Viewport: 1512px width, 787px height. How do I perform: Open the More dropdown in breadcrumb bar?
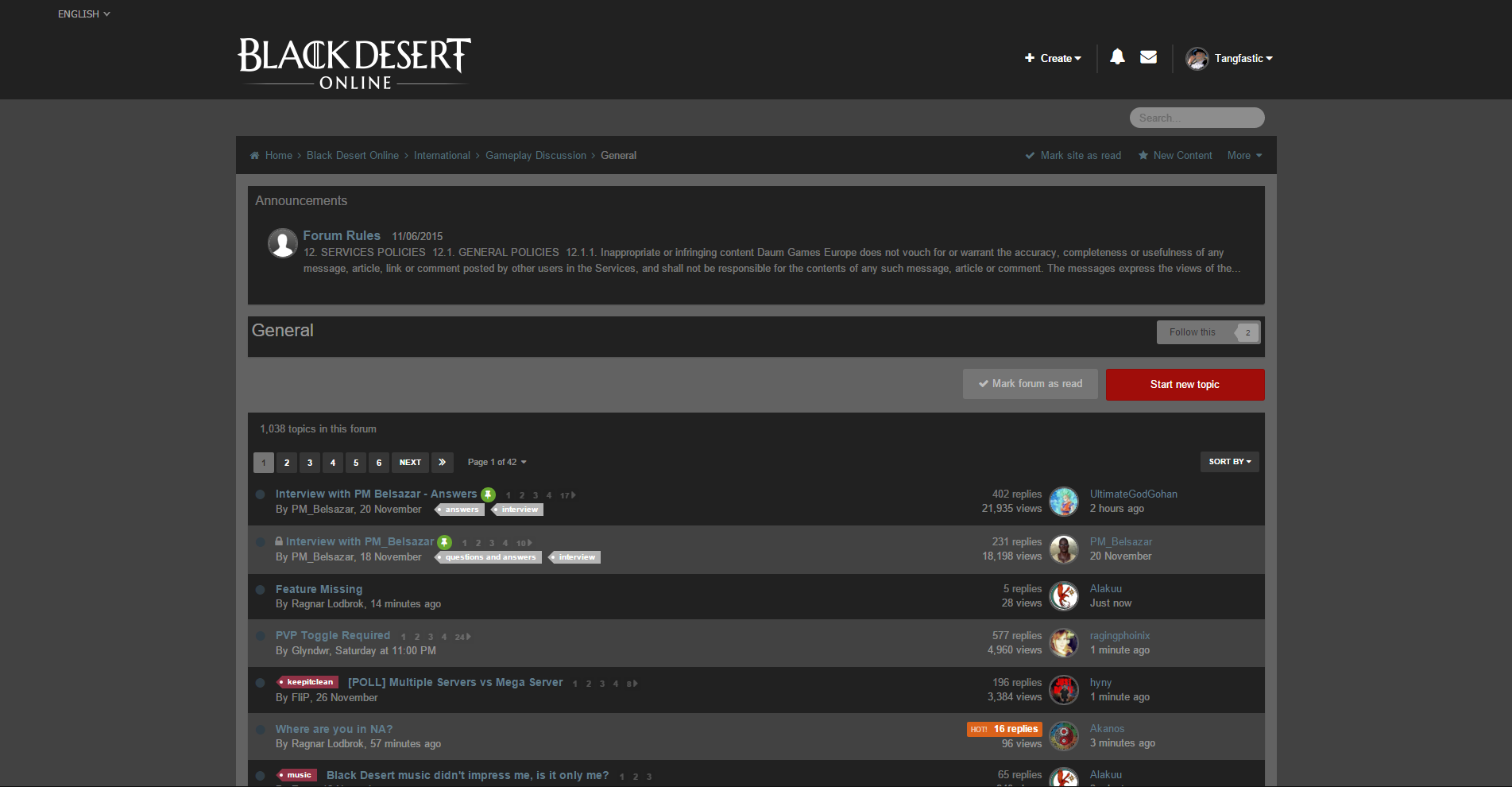pyautogui.click(x=1244, y=155)
